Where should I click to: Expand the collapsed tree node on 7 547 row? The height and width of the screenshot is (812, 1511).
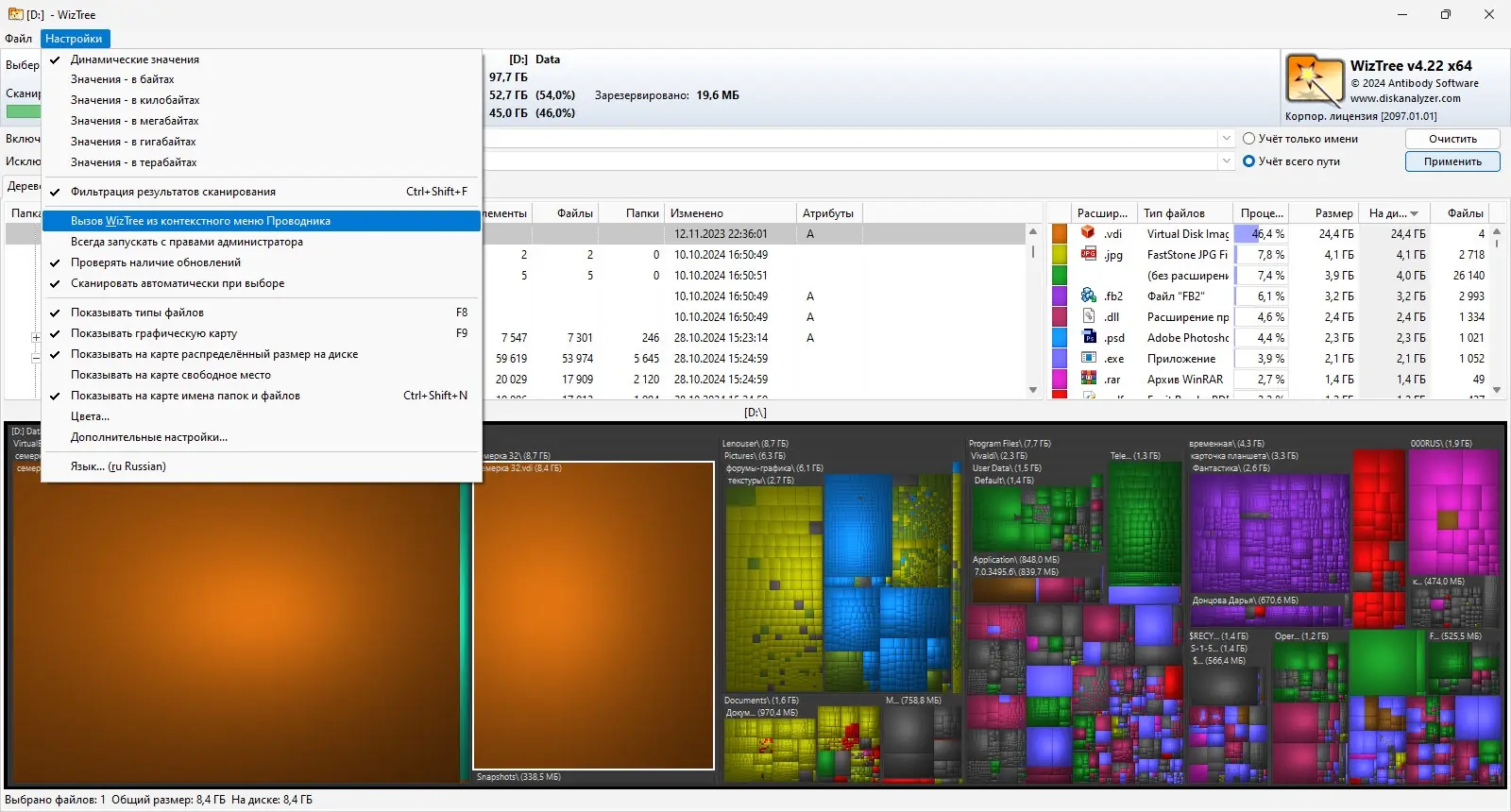36,337
